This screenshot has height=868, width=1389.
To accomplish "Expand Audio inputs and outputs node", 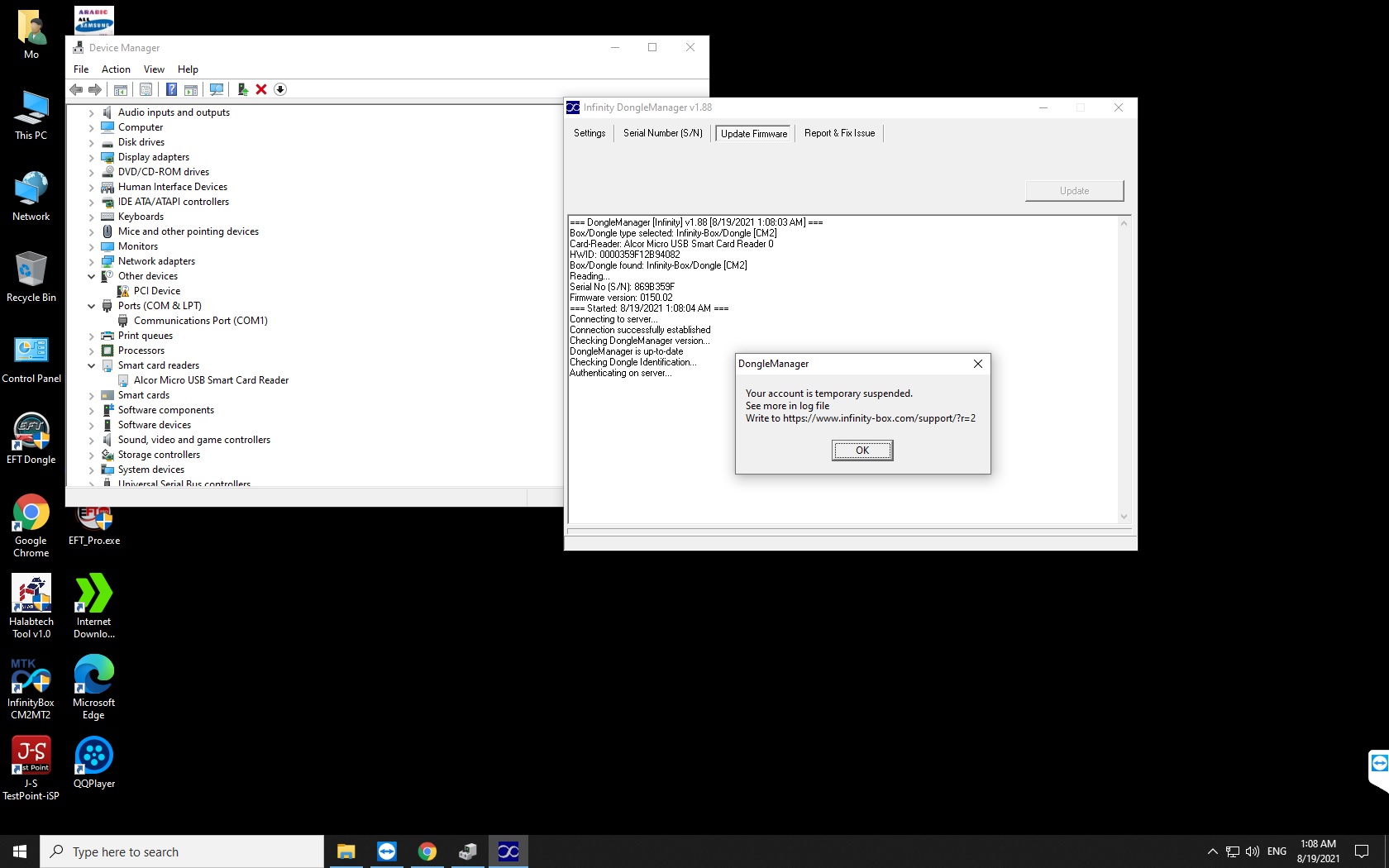I will (92, 113).
